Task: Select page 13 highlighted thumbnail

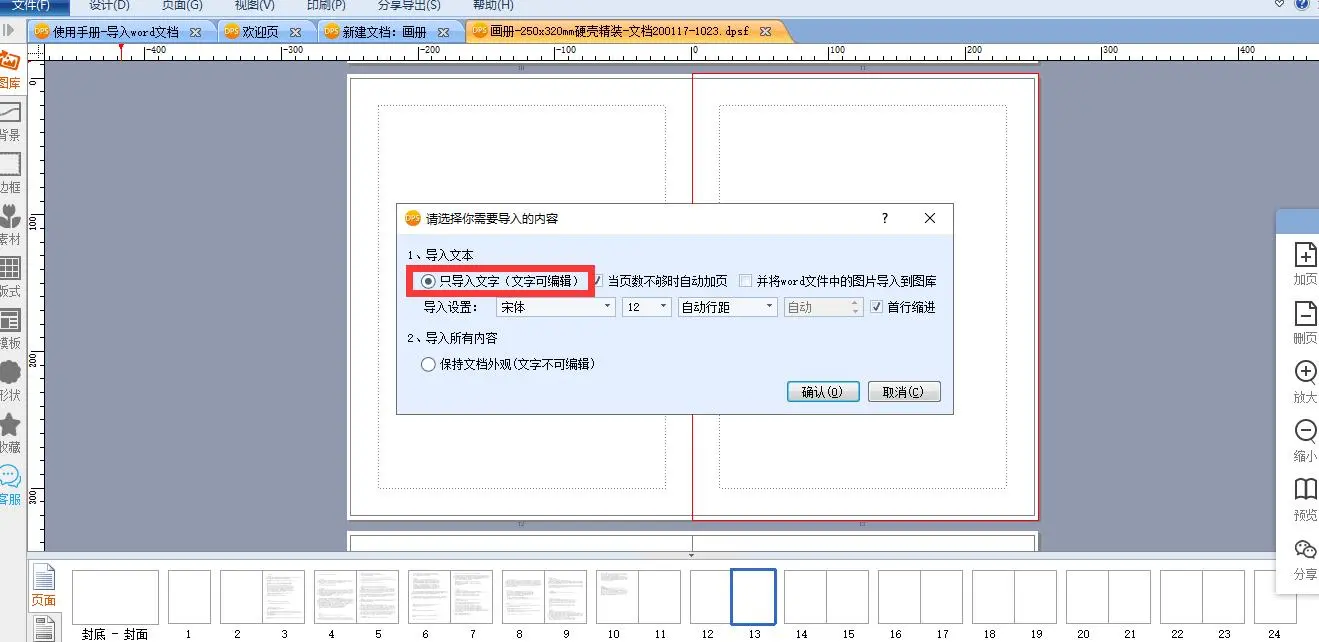Action: pyautogui.click(x=753, y=597)
